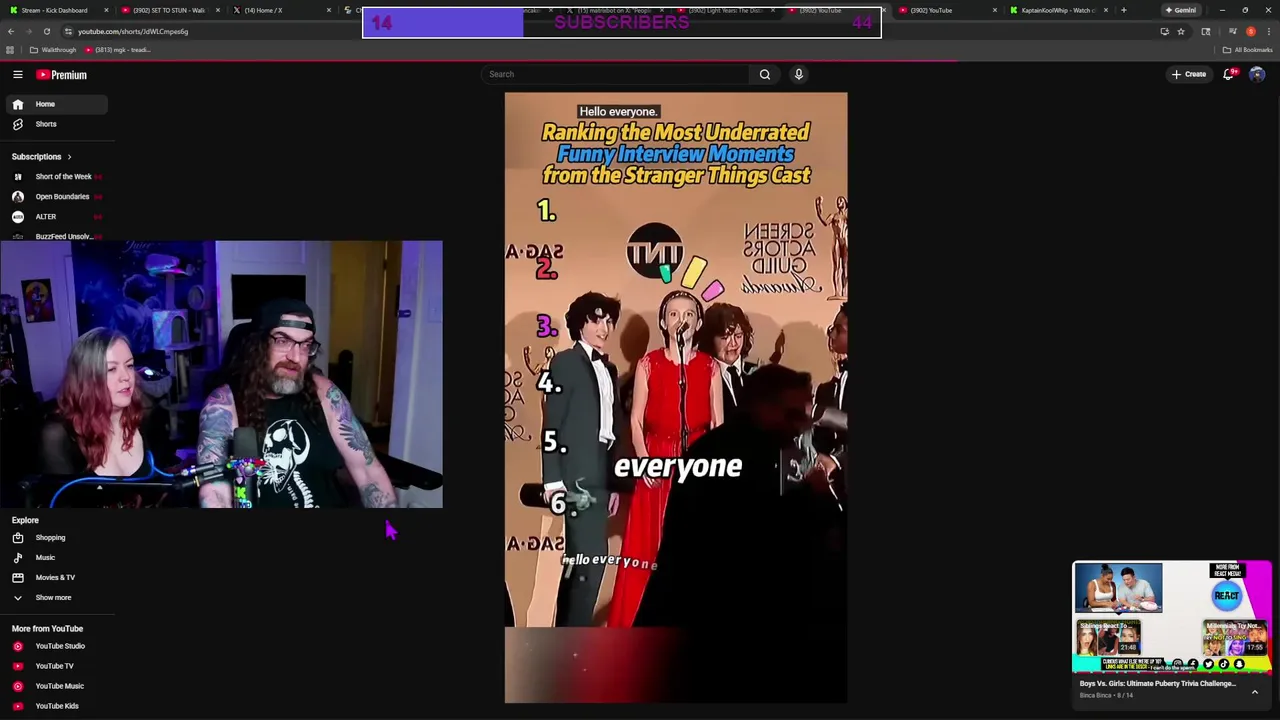Image resolution: width=1280 pixels, height=720 pixels.
Task: Click the REACT channel logo in miniplayer
Action: pos(1227,595)
